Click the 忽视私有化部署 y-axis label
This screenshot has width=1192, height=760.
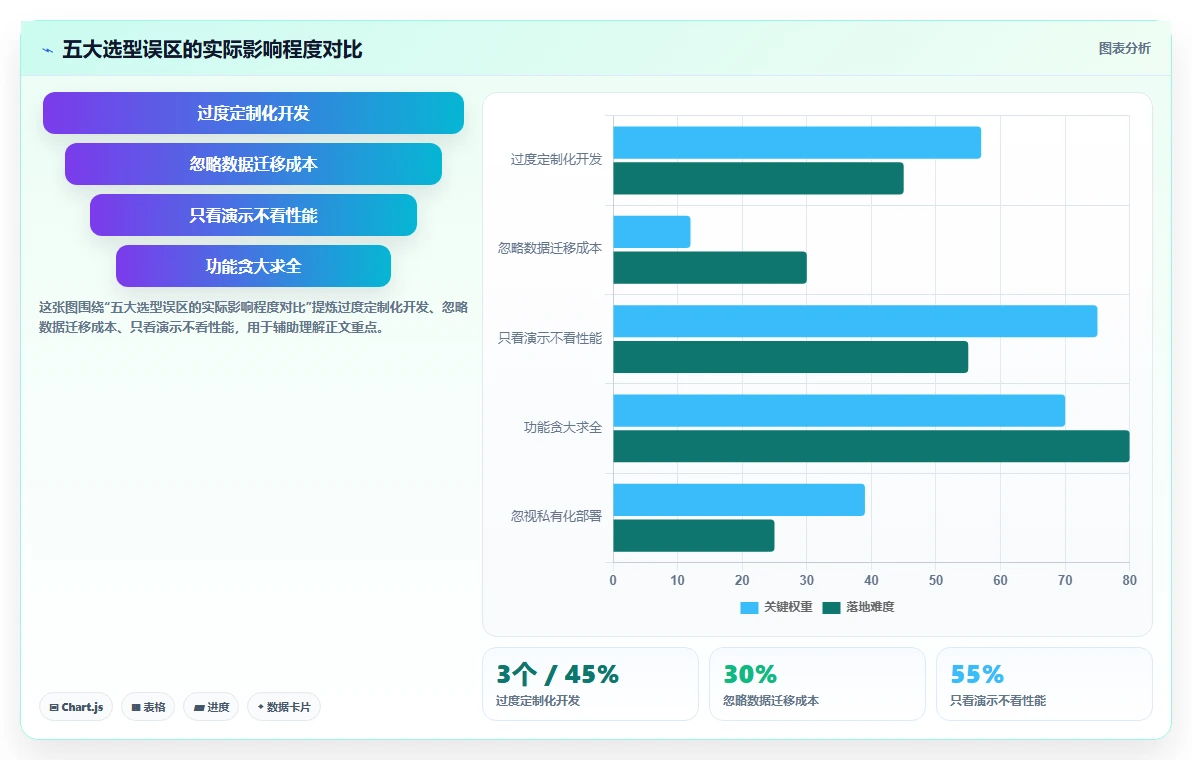pyautogui.click(x=556, y=517)
